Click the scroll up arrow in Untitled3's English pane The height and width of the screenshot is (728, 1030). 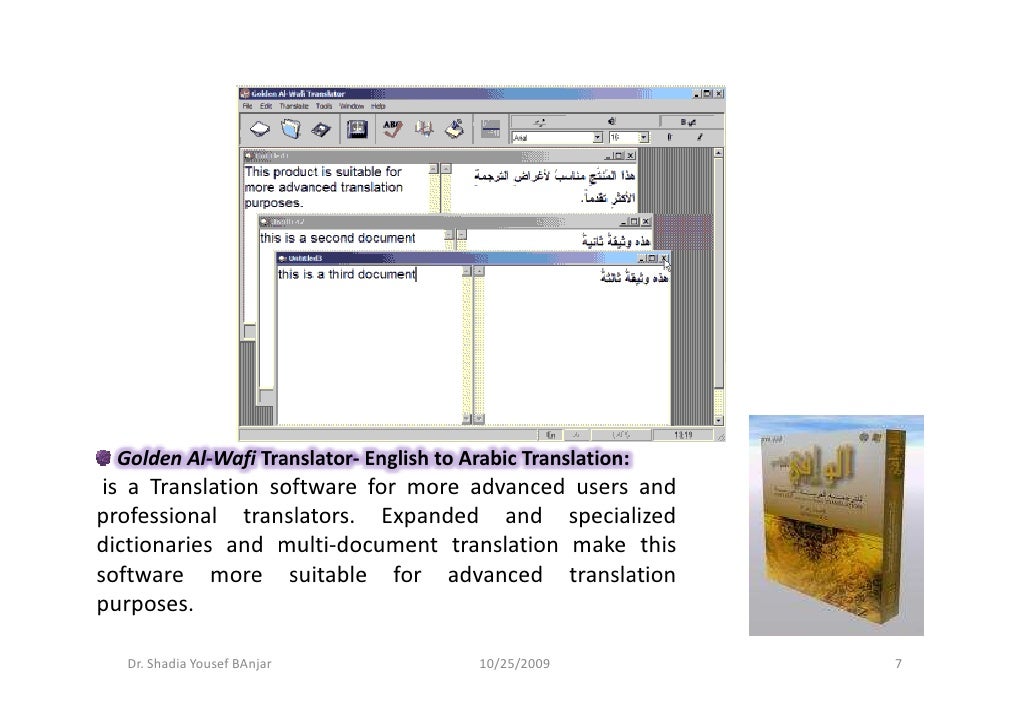coord(467,271)
